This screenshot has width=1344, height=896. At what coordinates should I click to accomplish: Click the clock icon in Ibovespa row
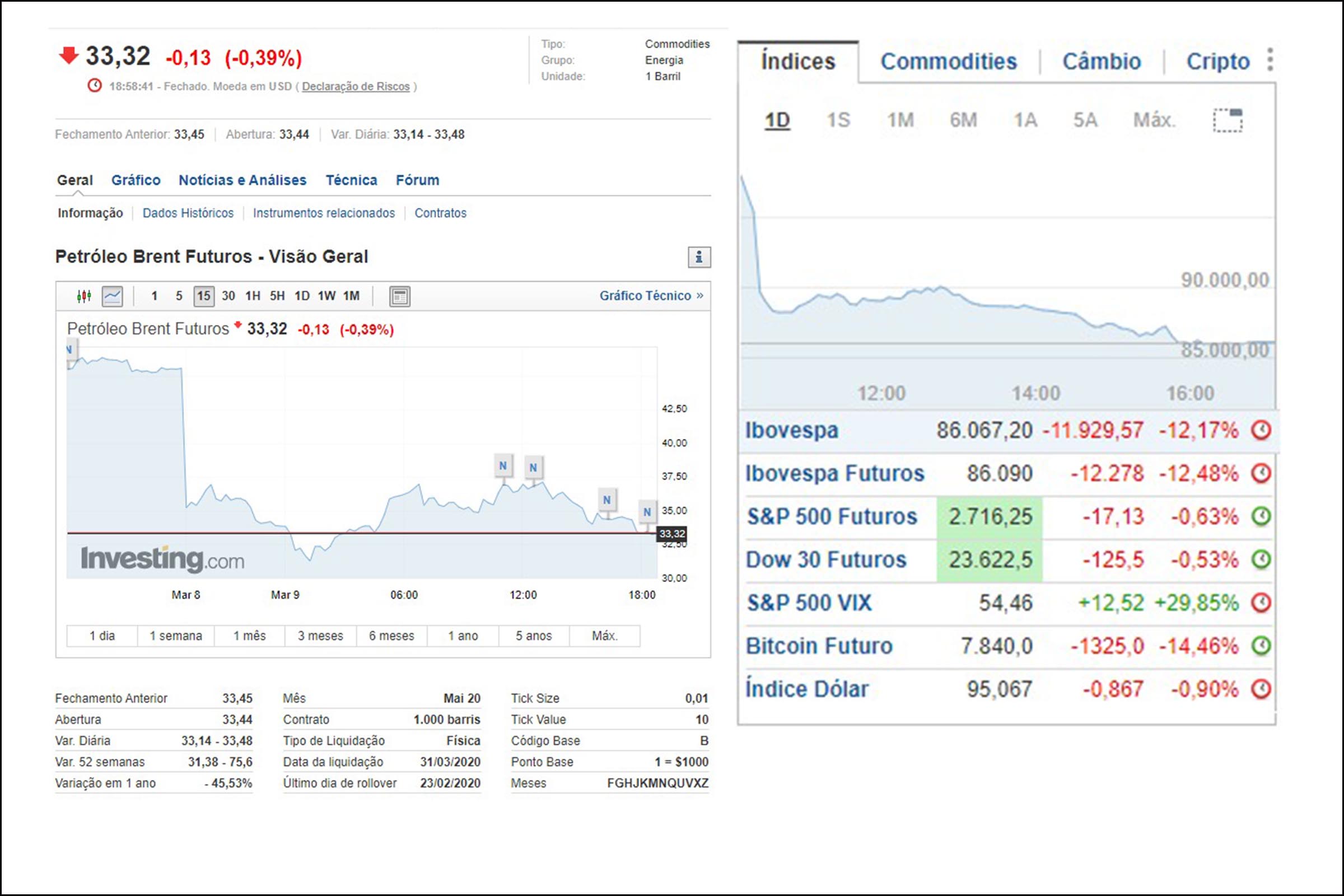pos(1261,430)
